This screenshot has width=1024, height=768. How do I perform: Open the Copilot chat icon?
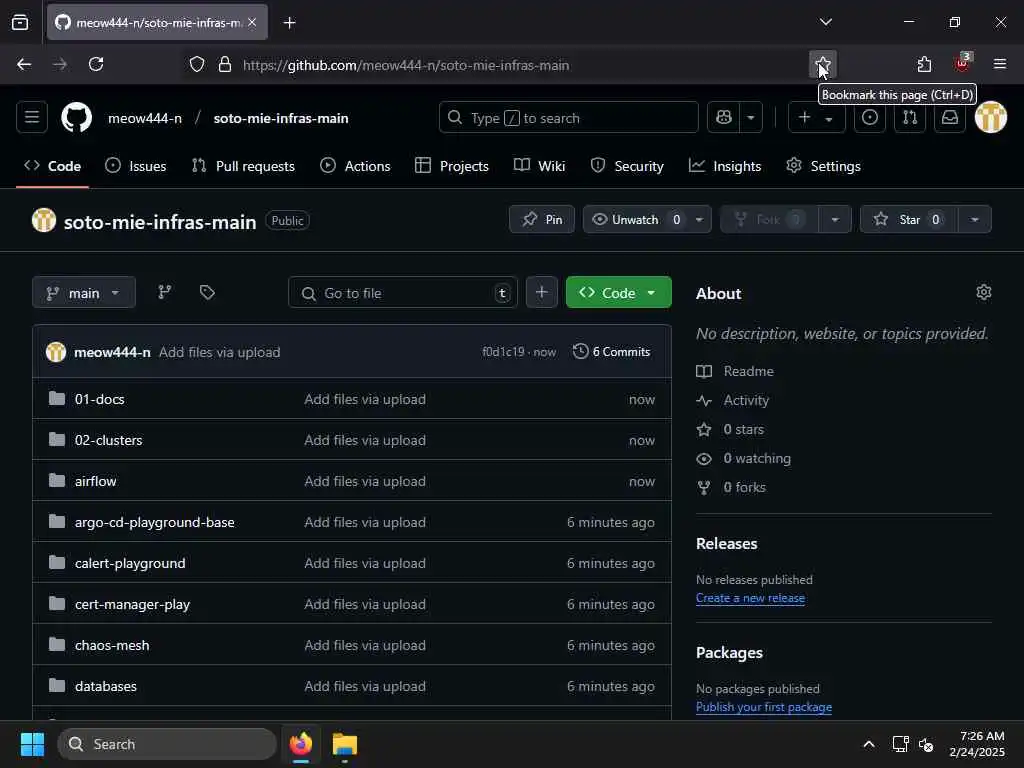724,118
